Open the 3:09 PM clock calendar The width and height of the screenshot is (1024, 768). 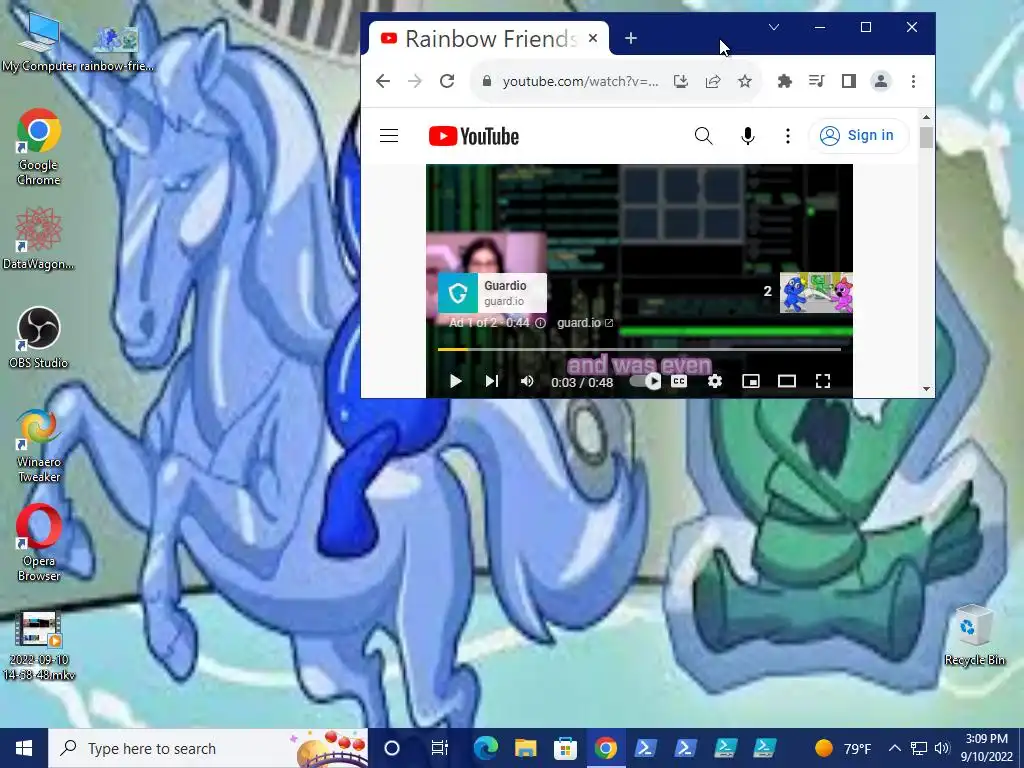pyautogui.click(x=987, y=748)
